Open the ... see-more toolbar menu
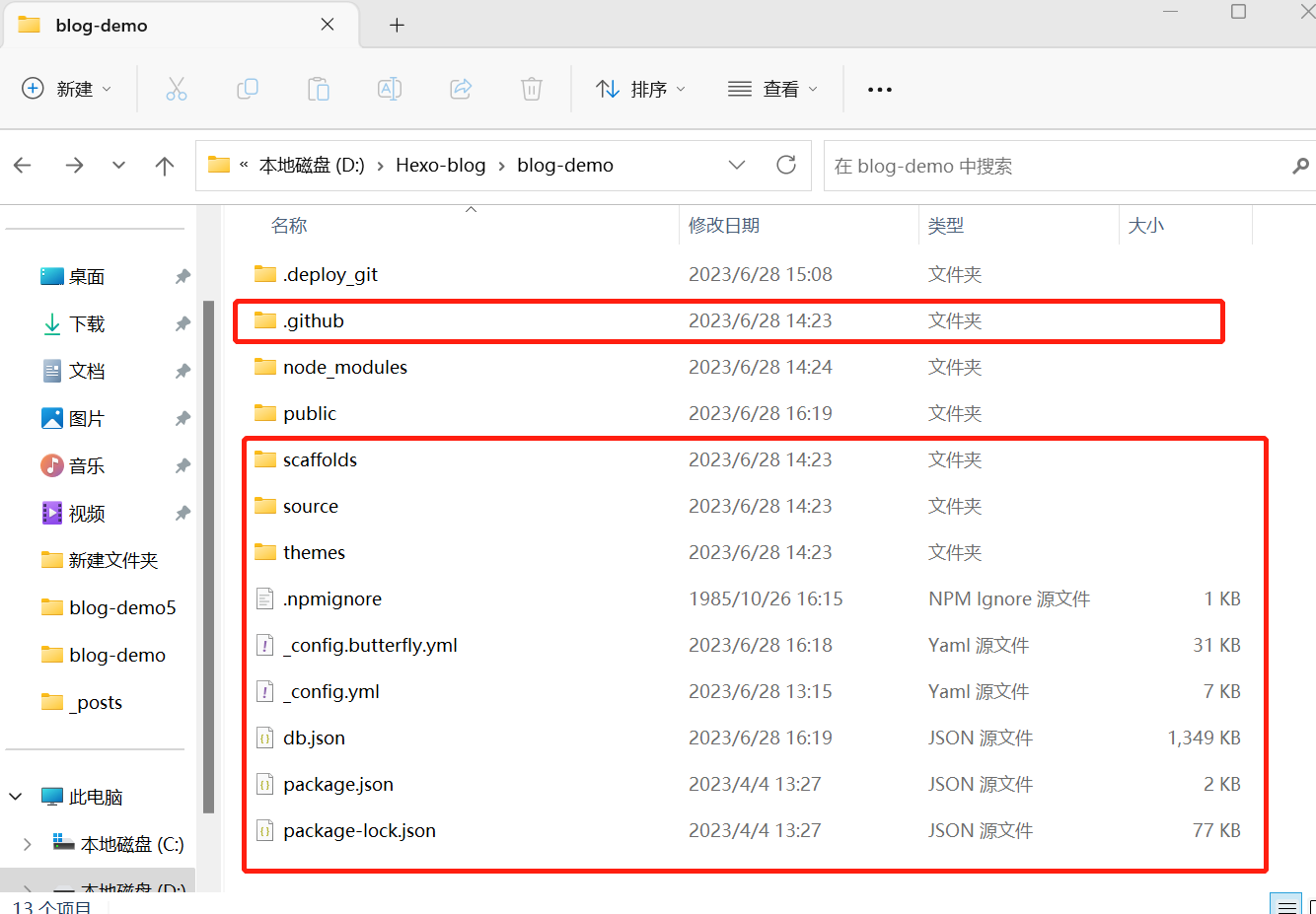 [879, 89]
